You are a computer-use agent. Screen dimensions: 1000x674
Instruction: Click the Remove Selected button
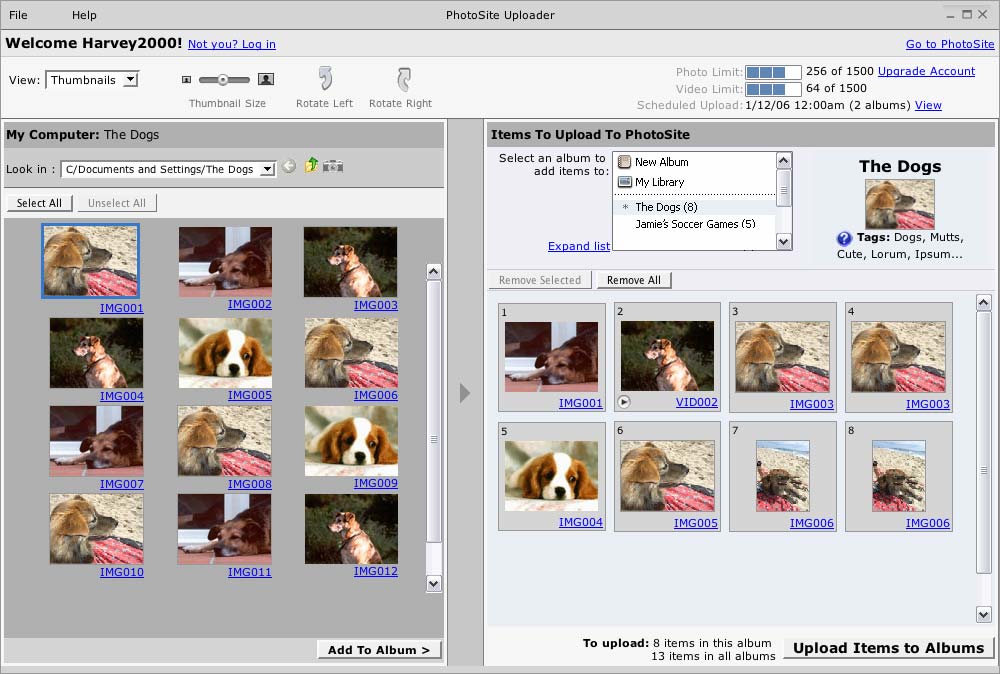point(540,280)
